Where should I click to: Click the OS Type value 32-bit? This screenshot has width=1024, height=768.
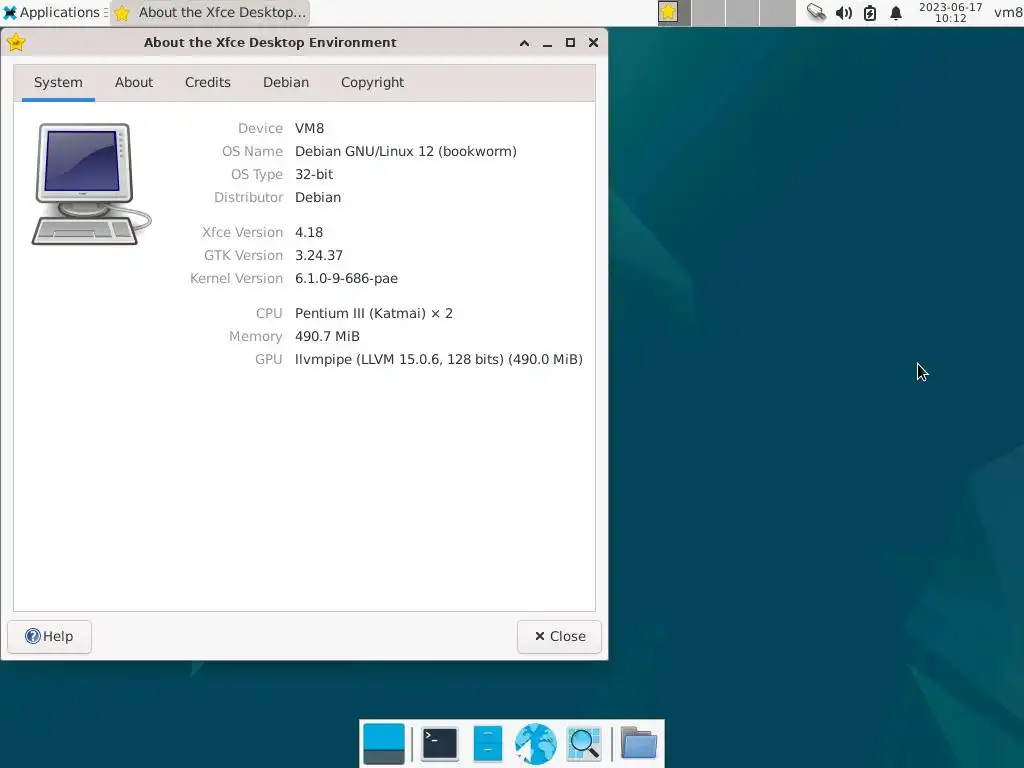[314, 174]
